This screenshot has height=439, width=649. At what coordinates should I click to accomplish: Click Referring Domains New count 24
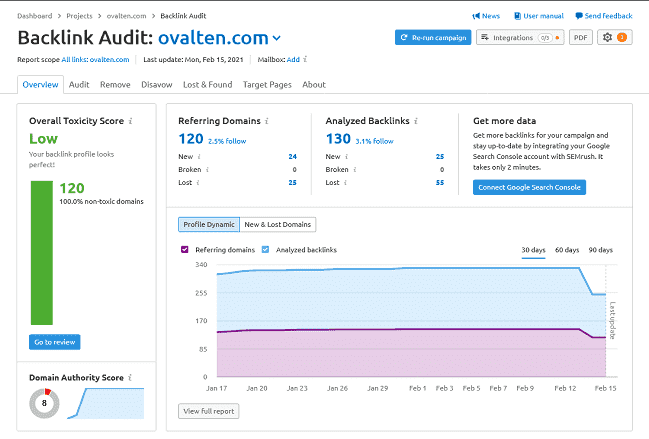tap(293, 156)
